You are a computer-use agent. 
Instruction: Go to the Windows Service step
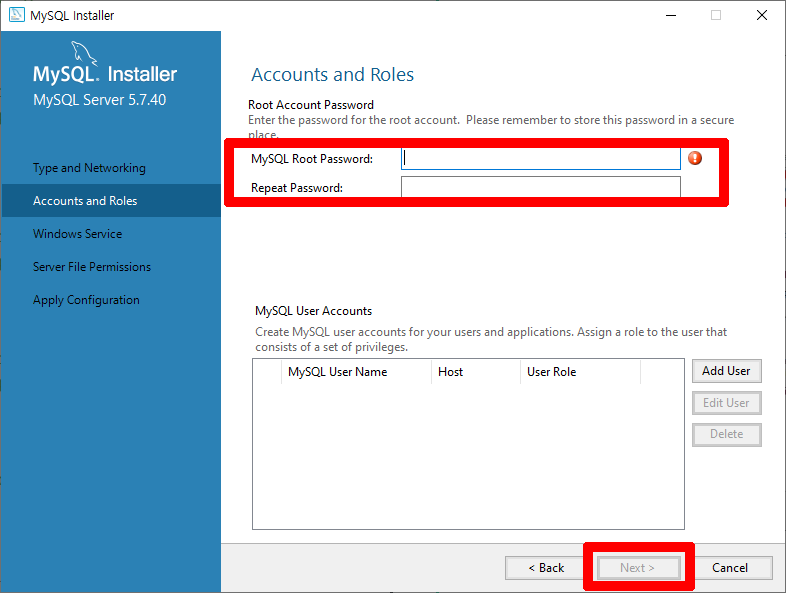(78, 234)
